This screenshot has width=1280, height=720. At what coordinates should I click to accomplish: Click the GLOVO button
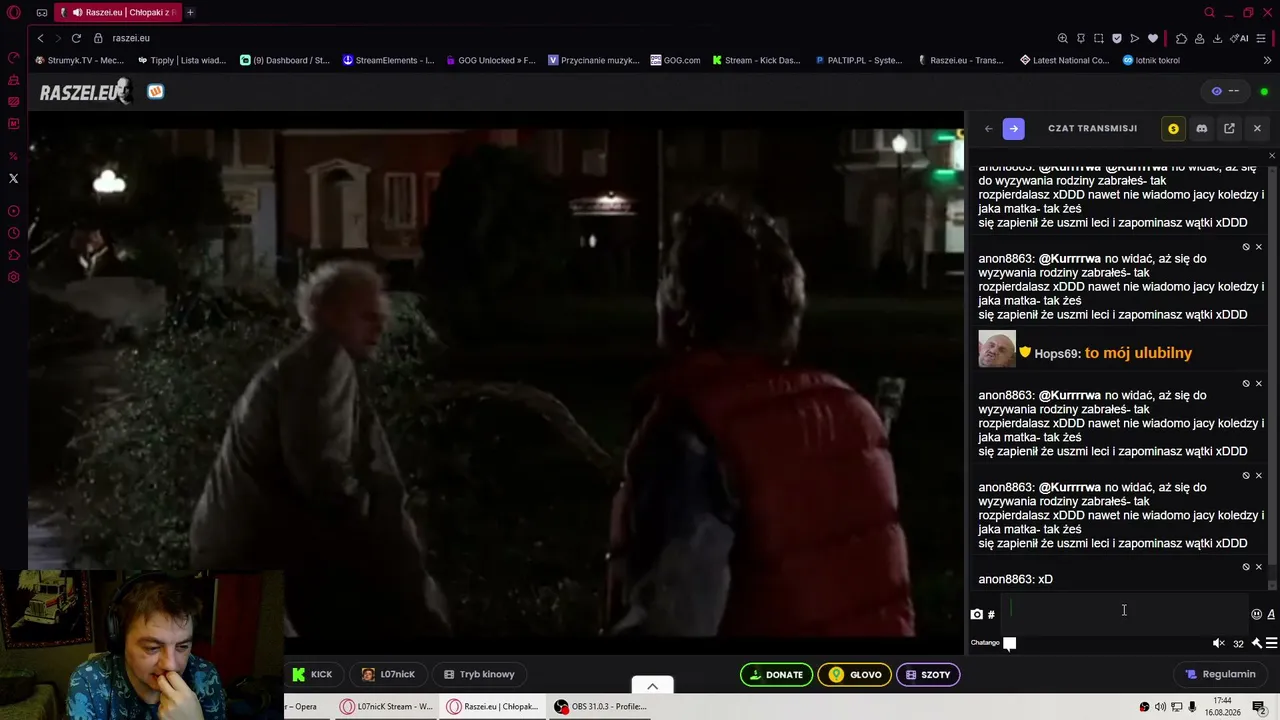855,675
